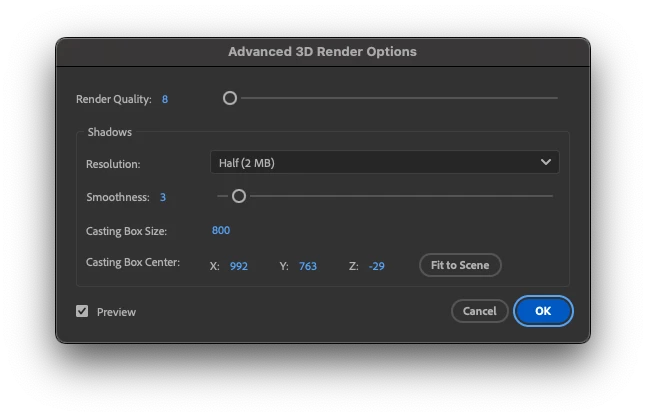646x417 pixels.
Task: Click the Casting Box Size label
Action: [x=126, y=231]
